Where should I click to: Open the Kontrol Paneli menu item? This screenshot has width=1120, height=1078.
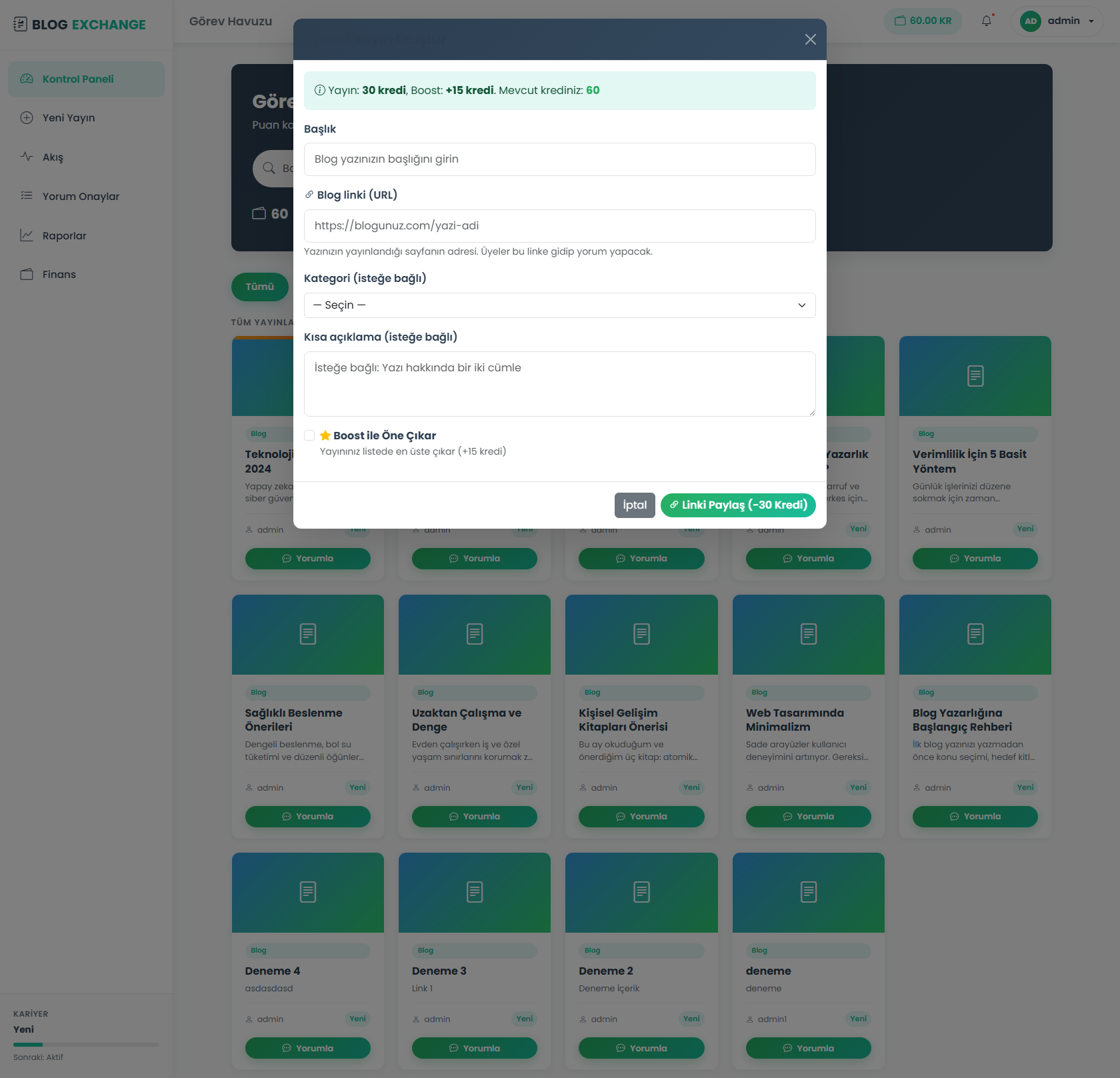[86, 79]
